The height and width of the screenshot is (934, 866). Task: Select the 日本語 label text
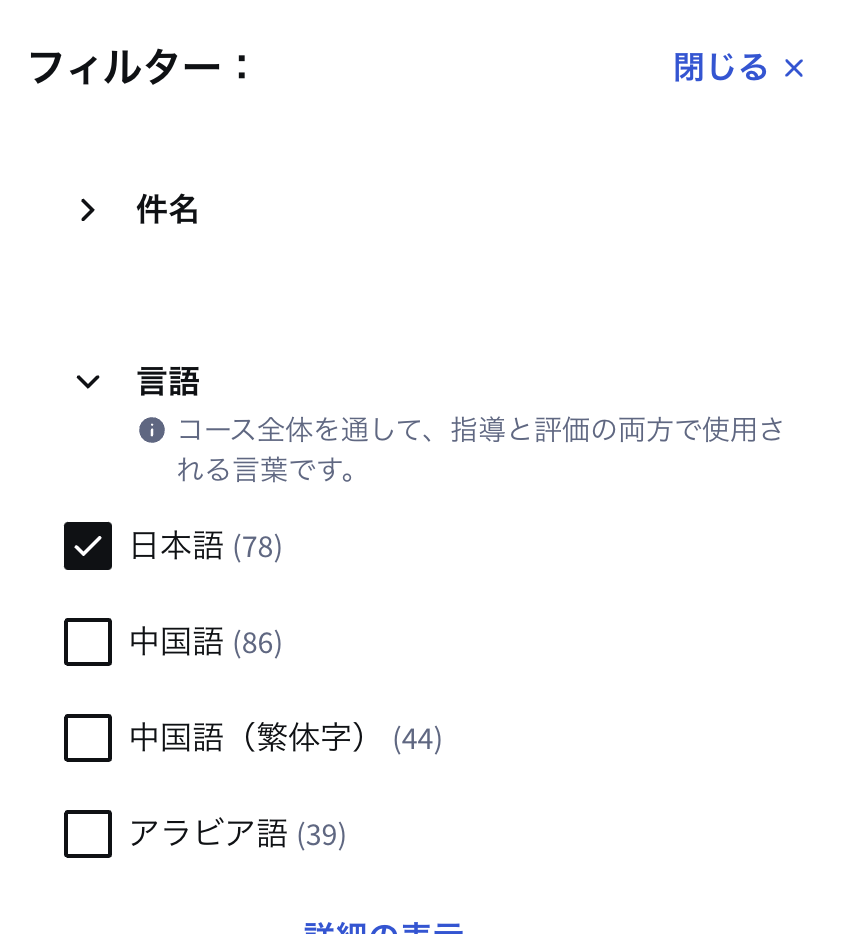tap(176, 546)
